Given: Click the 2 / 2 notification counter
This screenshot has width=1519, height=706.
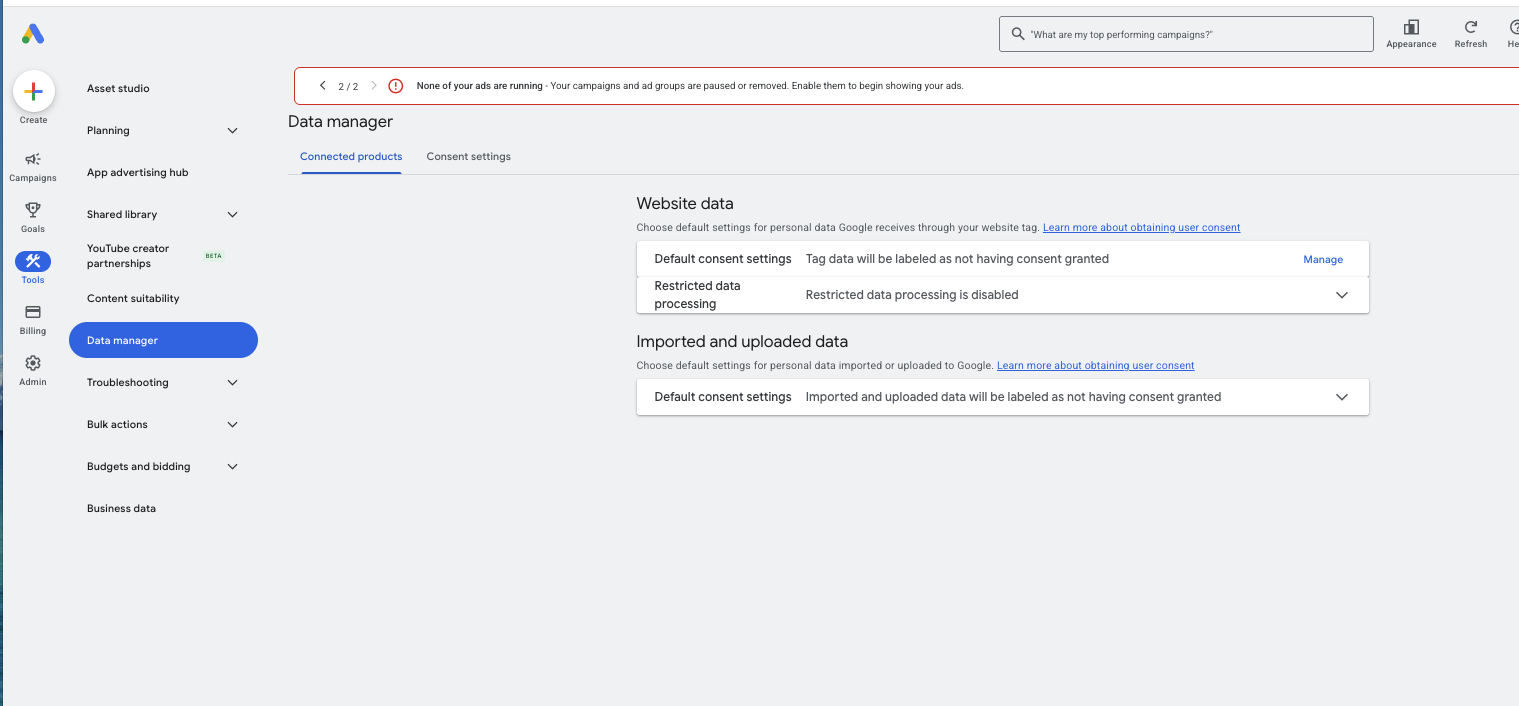Looking at the screenshot, I should click(348, 87).
